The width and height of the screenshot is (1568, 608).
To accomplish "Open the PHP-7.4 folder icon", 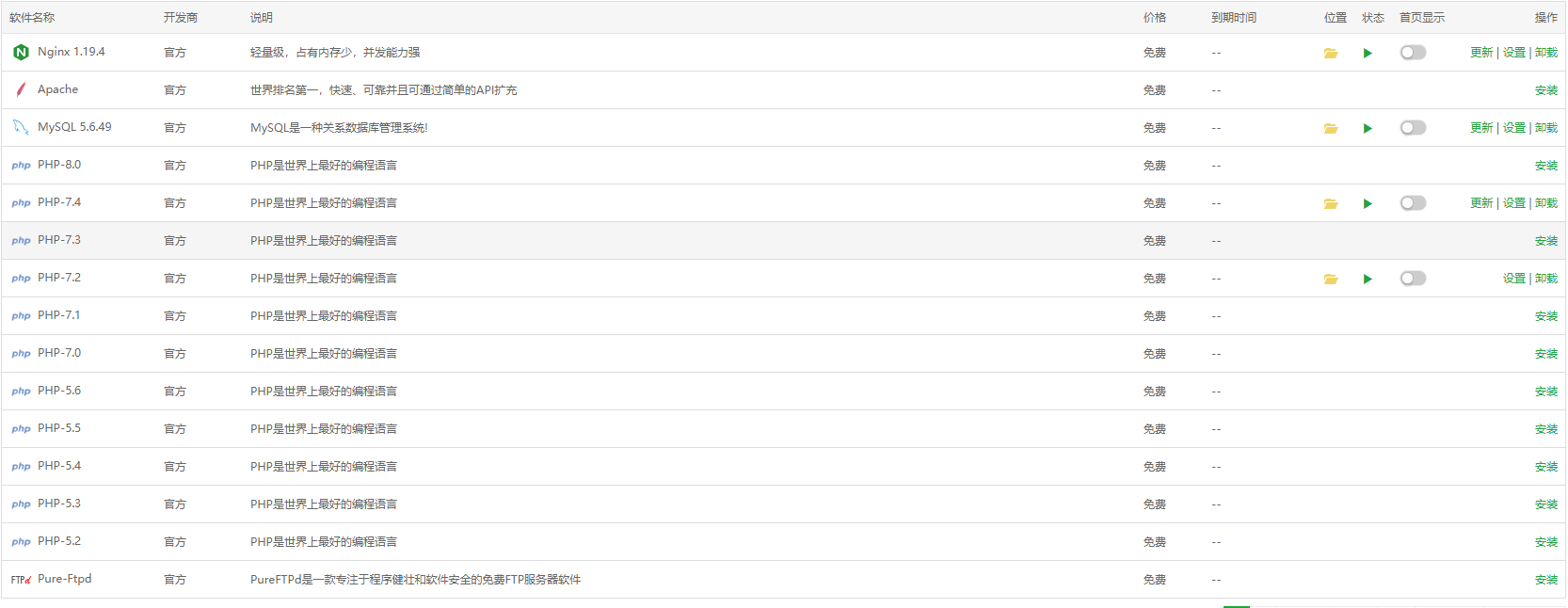I will [x=1331, y=203].
